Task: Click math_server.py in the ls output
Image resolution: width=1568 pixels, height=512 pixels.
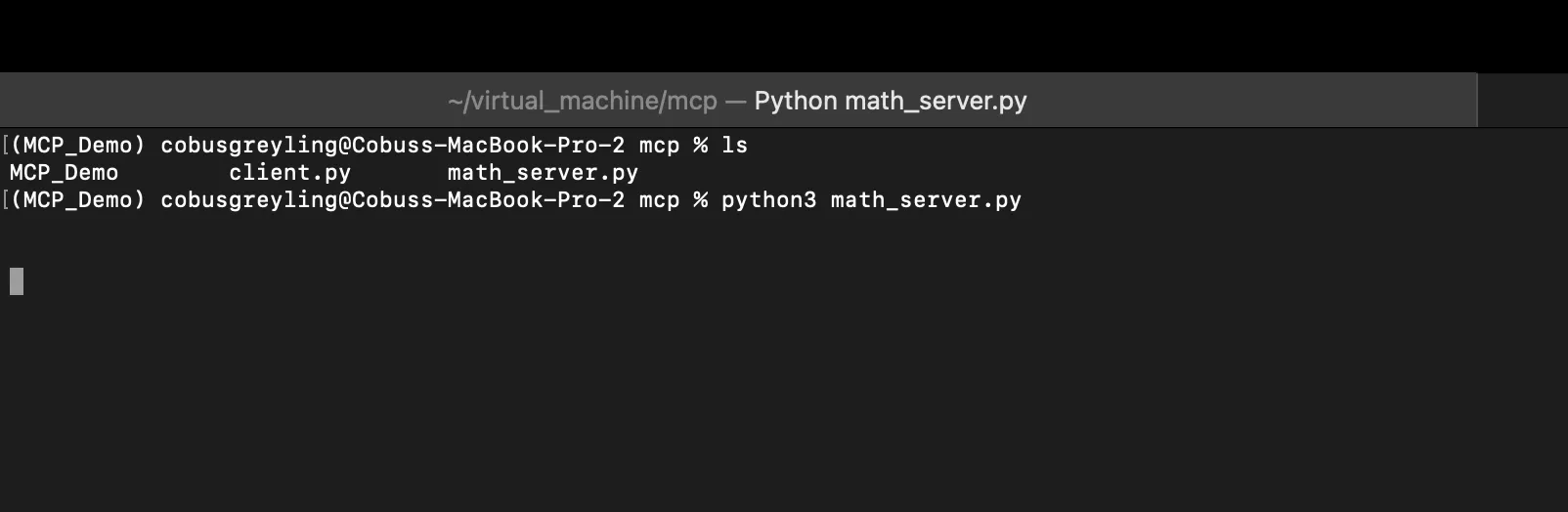Action: (x=543, y=173)
